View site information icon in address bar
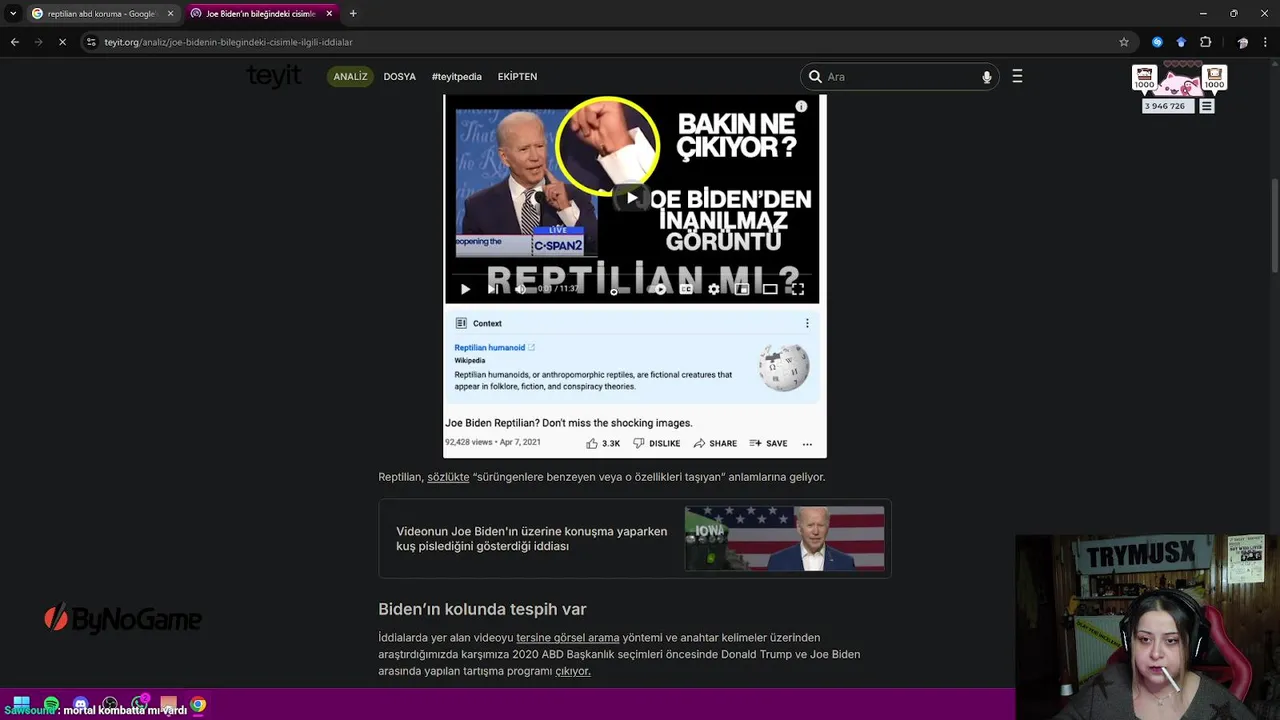This screenshot has width=1280, height=720. point(91,42)
